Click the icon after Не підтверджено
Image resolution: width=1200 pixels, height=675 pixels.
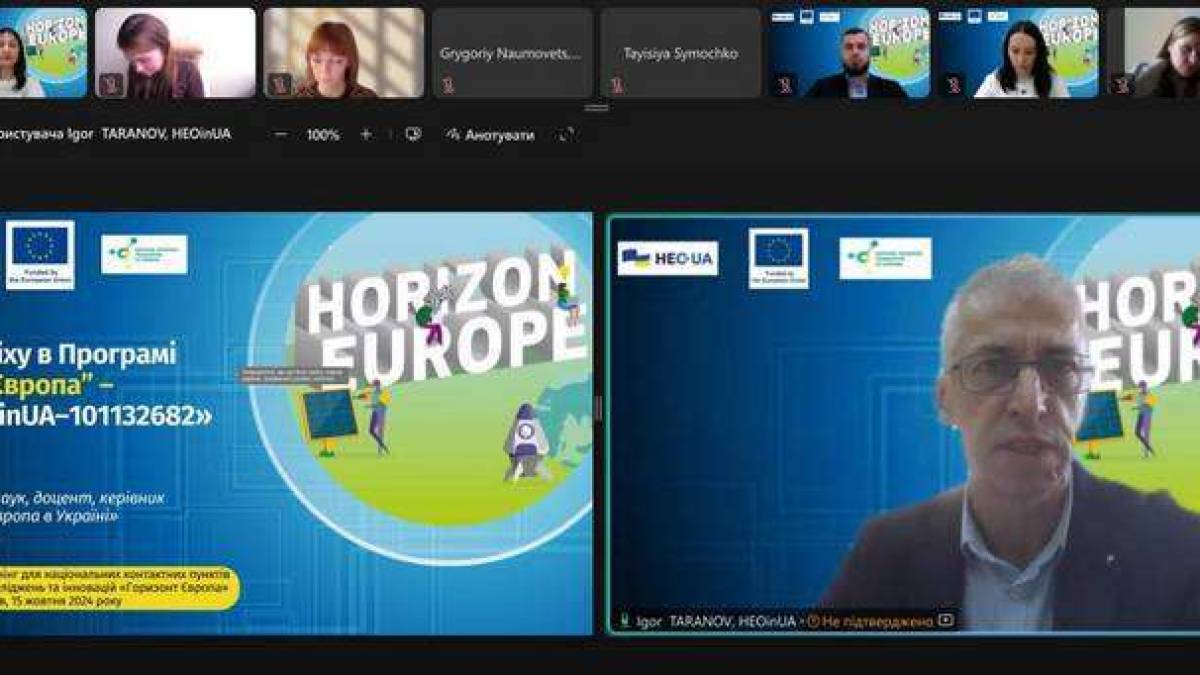pyautogui.click(x=946, y=621)
